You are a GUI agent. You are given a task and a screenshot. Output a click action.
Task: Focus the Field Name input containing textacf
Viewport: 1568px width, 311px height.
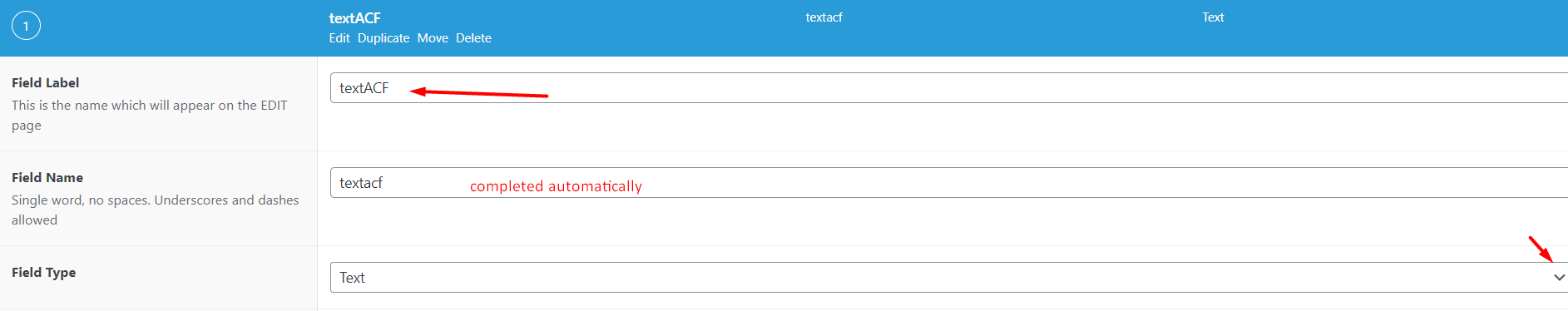click(x=949, y=183)
